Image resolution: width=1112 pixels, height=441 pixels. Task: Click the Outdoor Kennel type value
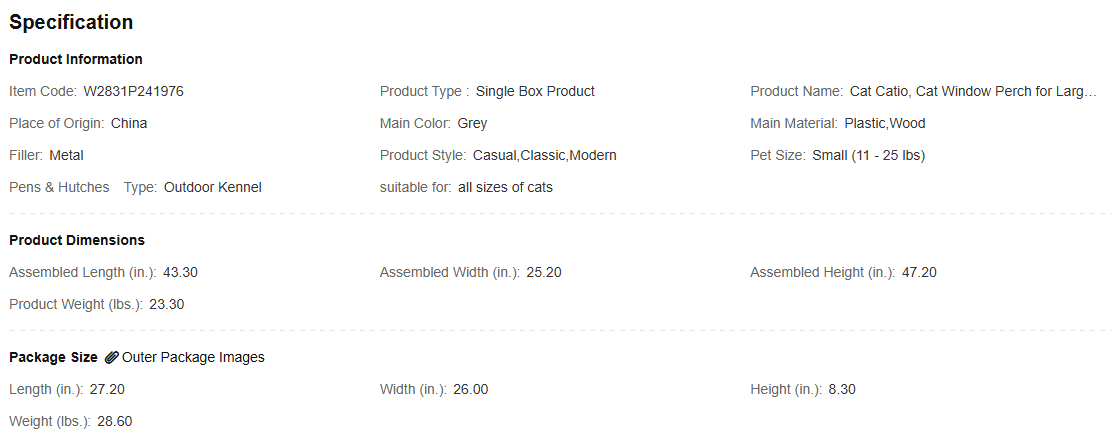tap(213, 187)
